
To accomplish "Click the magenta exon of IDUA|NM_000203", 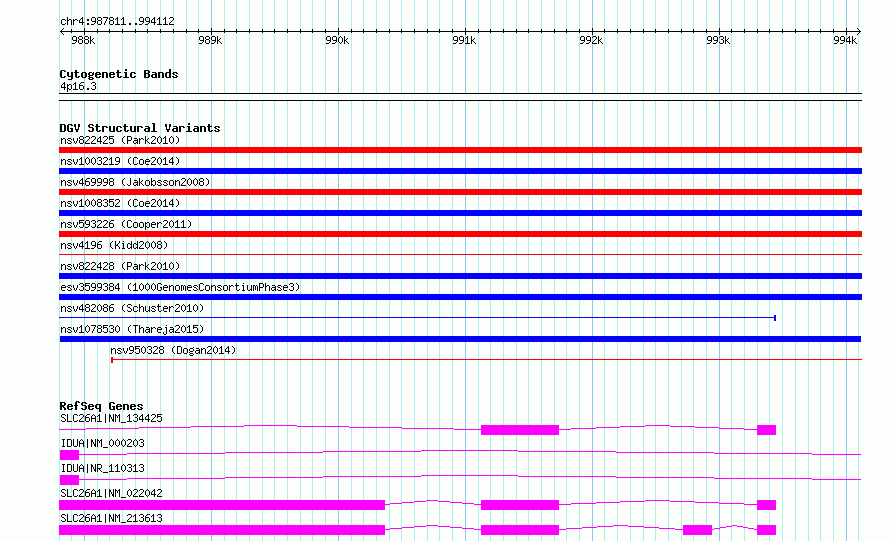I will pos(69,455).
